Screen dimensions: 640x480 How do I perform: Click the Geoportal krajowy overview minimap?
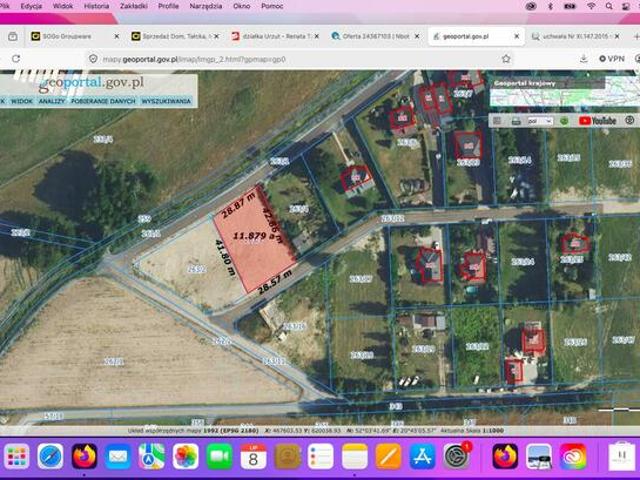pyautogui.click(x=565, y=92)
